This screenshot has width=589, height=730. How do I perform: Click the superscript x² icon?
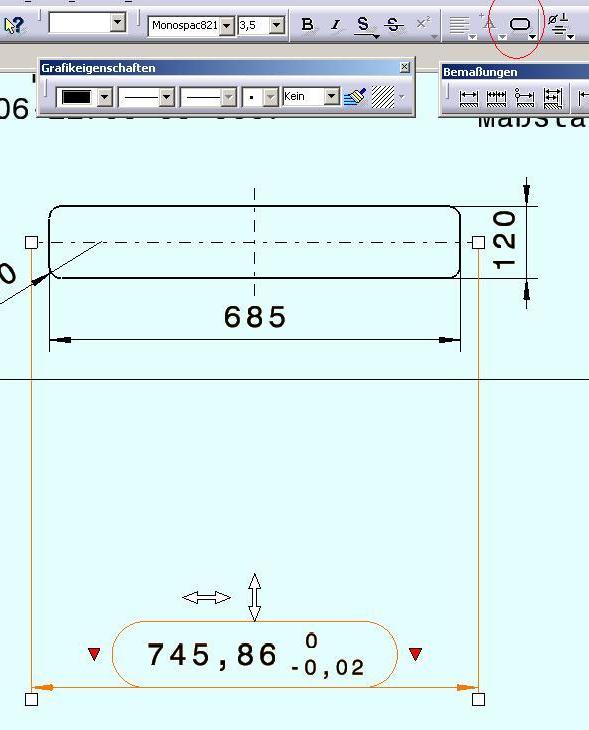click(x=423, y=23)
